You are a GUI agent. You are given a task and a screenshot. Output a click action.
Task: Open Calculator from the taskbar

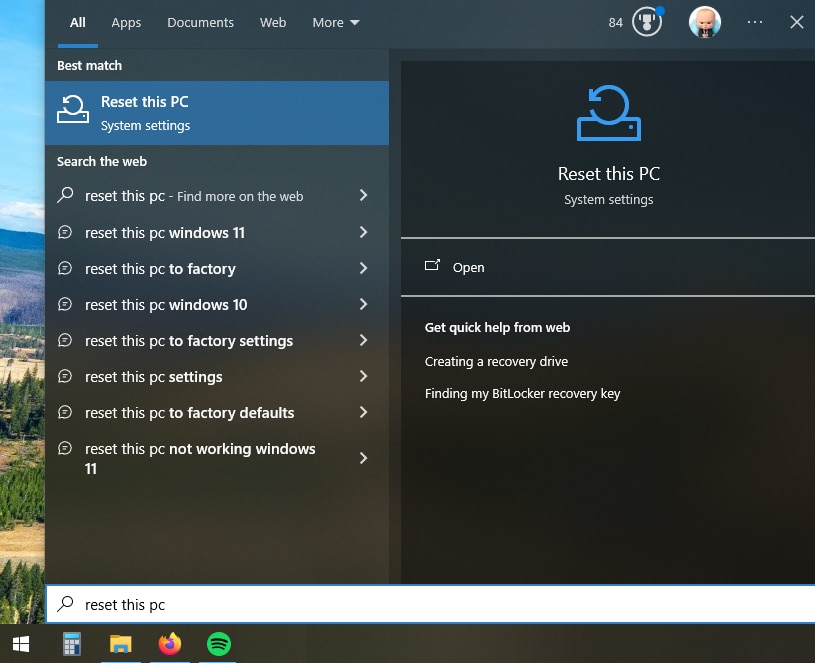(x=71, y=645)
